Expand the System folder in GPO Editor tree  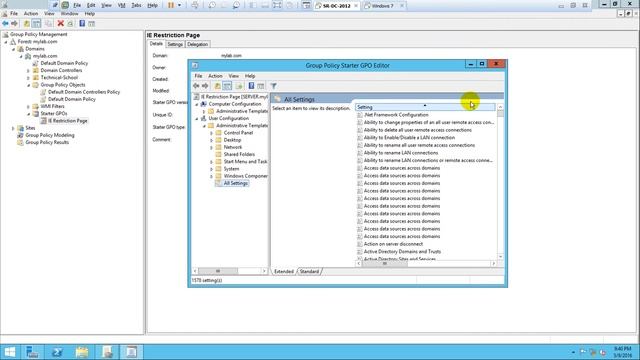[x=211, y=169]
